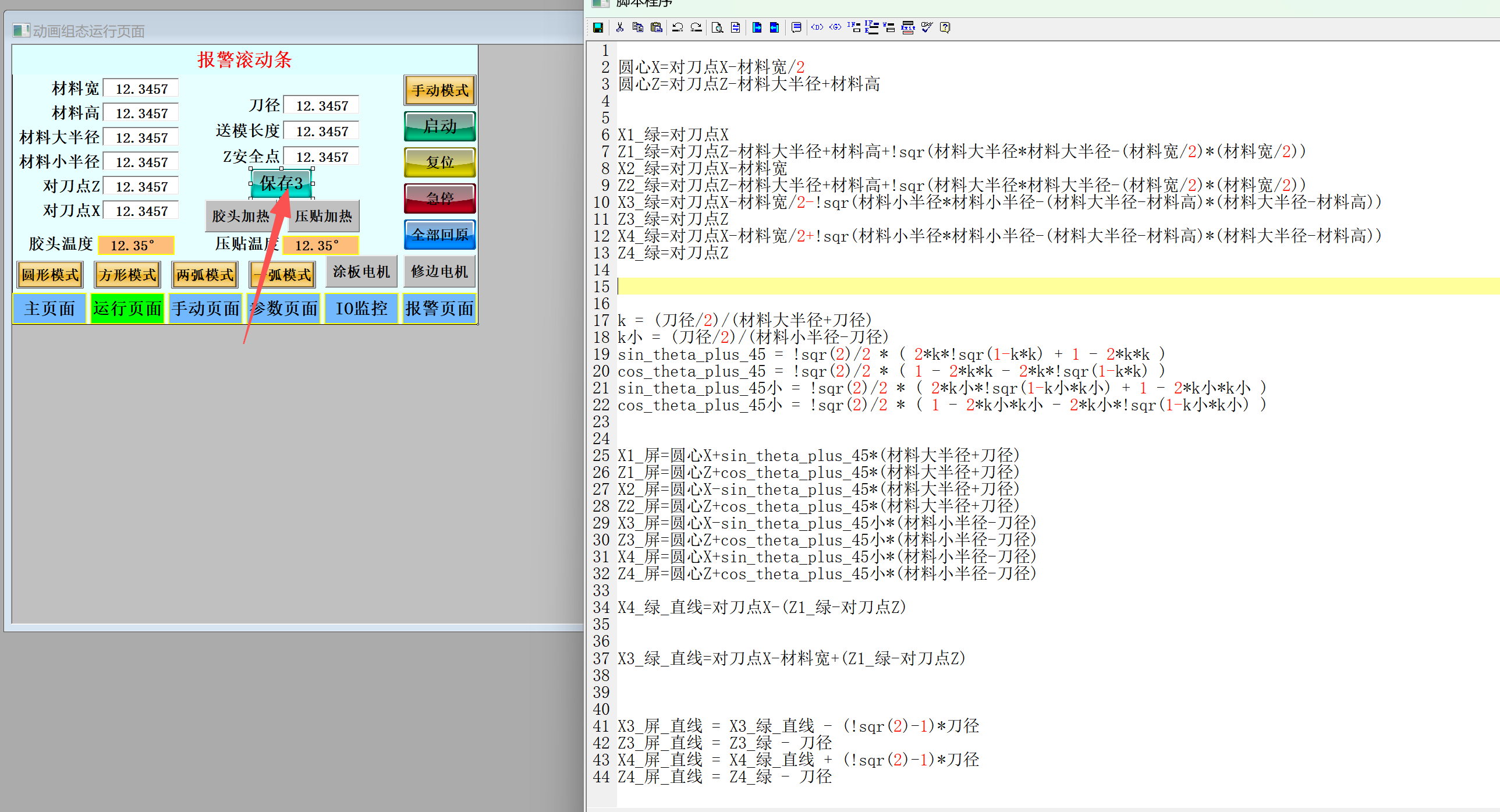The height and width of the screenshot is (812, 1500).
Task: Undo the last script edit
Action: 678,27
